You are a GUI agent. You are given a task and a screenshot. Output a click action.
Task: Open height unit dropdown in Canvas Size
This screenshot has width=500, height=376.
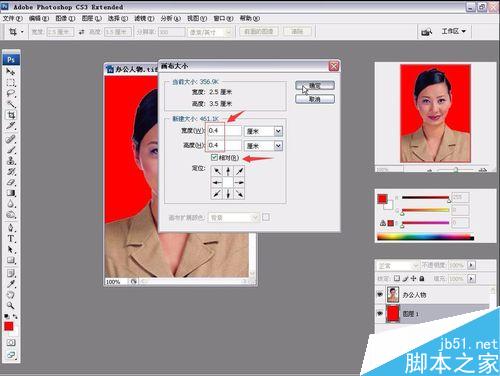click(278, 146)
